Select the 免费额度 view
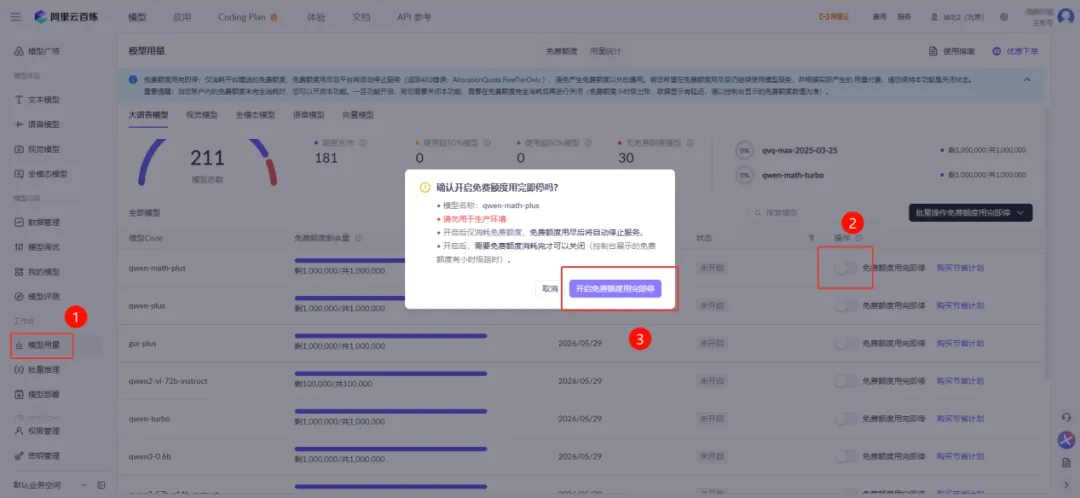Image resolution: width=1080 pixels, height=498 pixels. tap(561, 51)
